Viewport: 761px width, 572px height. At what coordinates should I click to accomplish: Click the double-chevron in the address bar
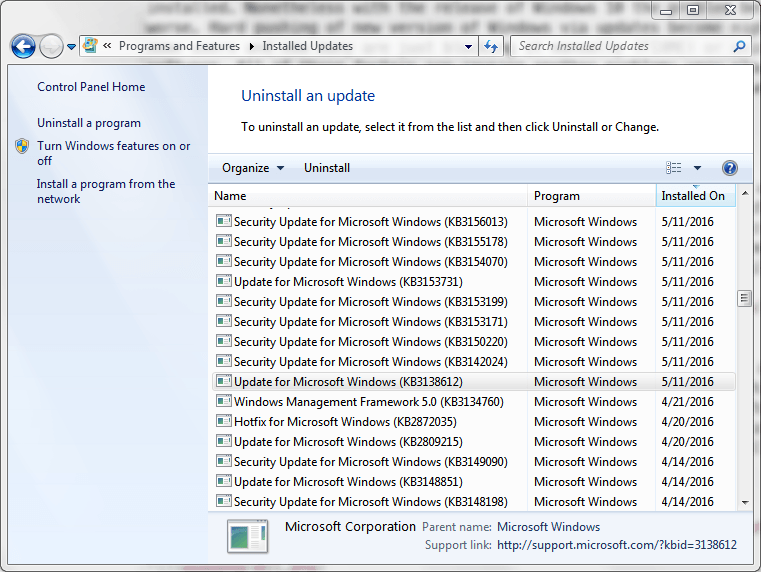coord(107,46)
